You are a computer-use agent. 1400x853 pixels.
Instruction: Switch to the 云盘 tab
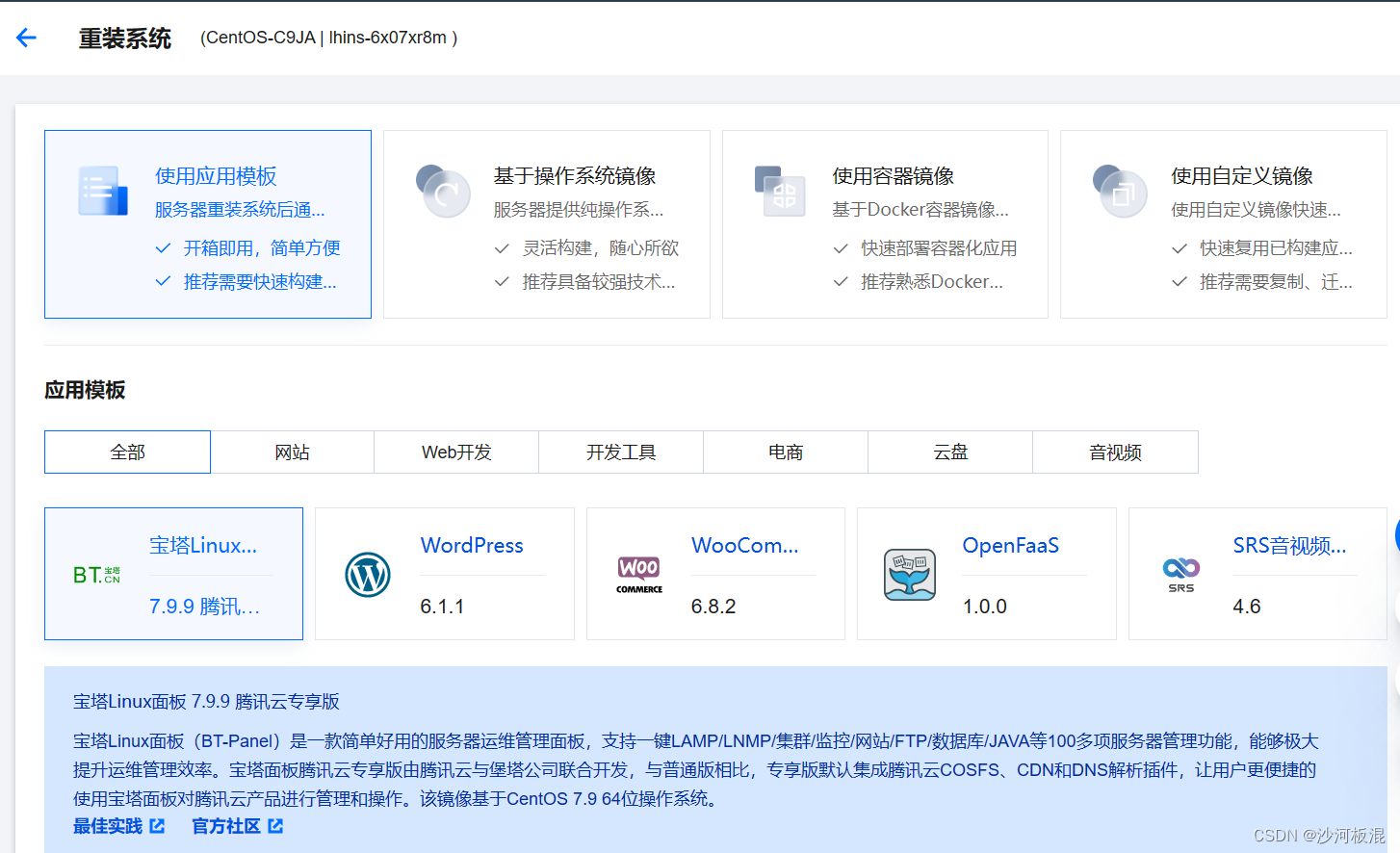pyautogui.click(x=950, y=452)
